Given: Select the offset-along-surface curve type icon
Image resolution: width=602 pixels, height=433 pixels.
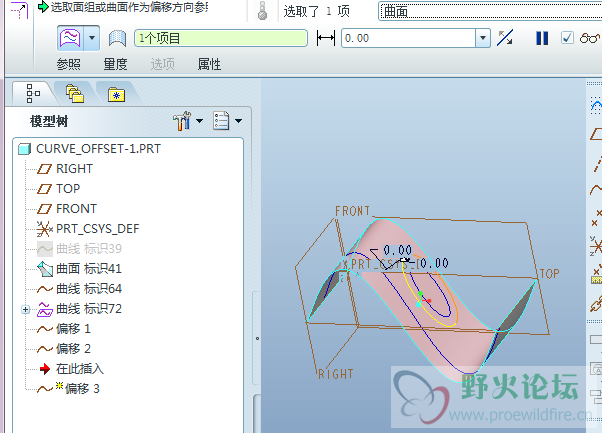Looking at the screenshot, I should (x=70, y=38).
